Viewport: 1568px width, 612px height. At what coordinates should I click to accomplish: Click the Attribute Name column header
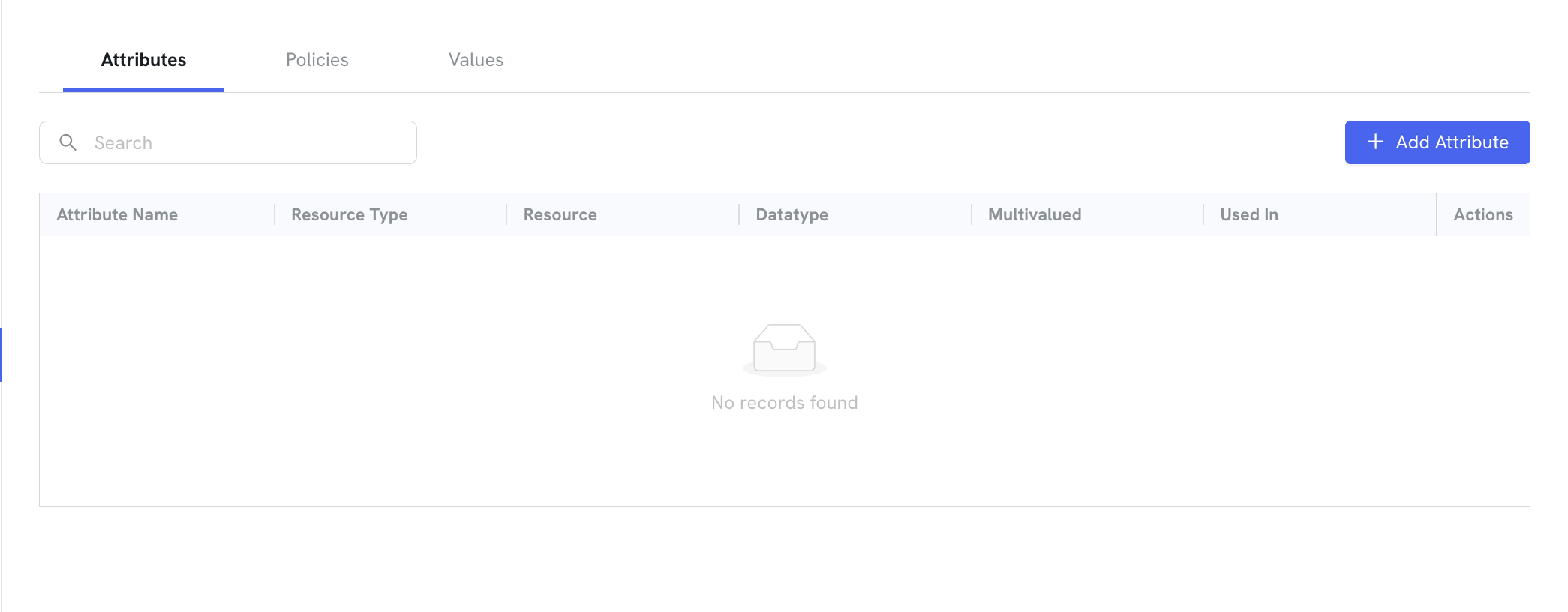[x=117, y=214]
